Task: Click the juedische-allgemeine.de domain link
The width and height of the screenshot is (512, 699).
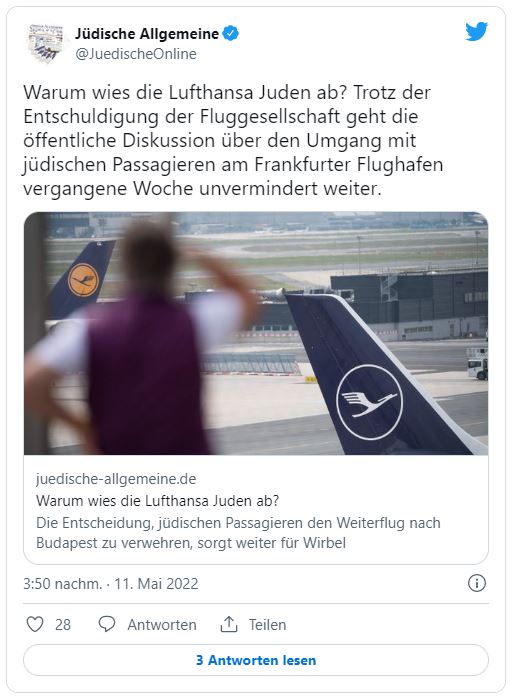Action: click(116, 479)
